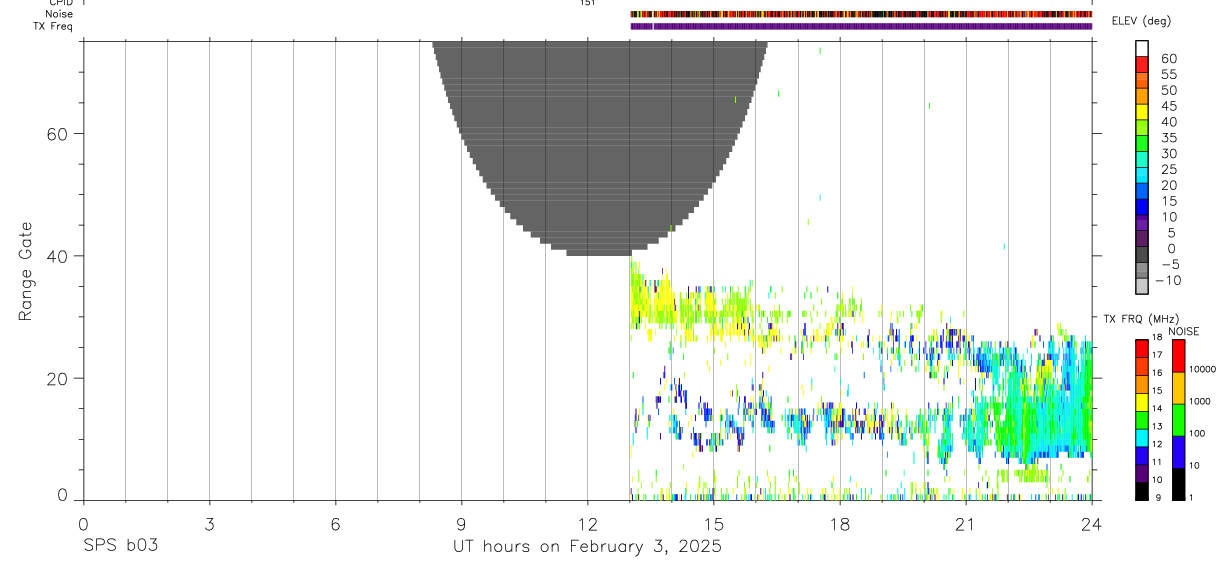Select the yellow ELEV swatch beside 45
This screenshot has height=567, width=1228.
tap(1142, 112)
